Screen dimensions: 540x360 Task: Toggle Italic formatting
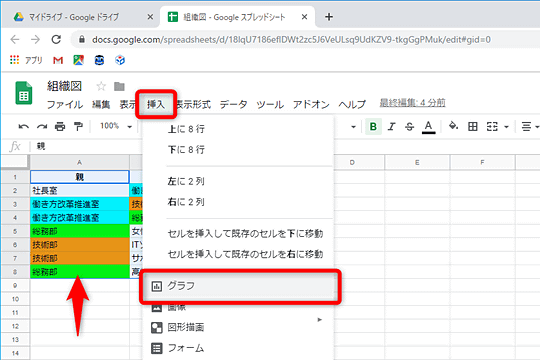(x=391, y=127)
